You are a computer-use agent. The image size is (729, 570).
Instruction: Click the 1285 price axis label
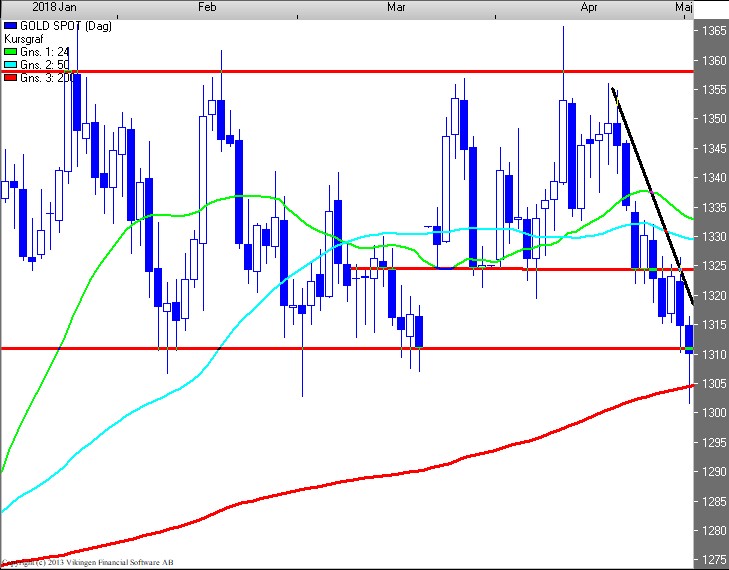point(714,501)
